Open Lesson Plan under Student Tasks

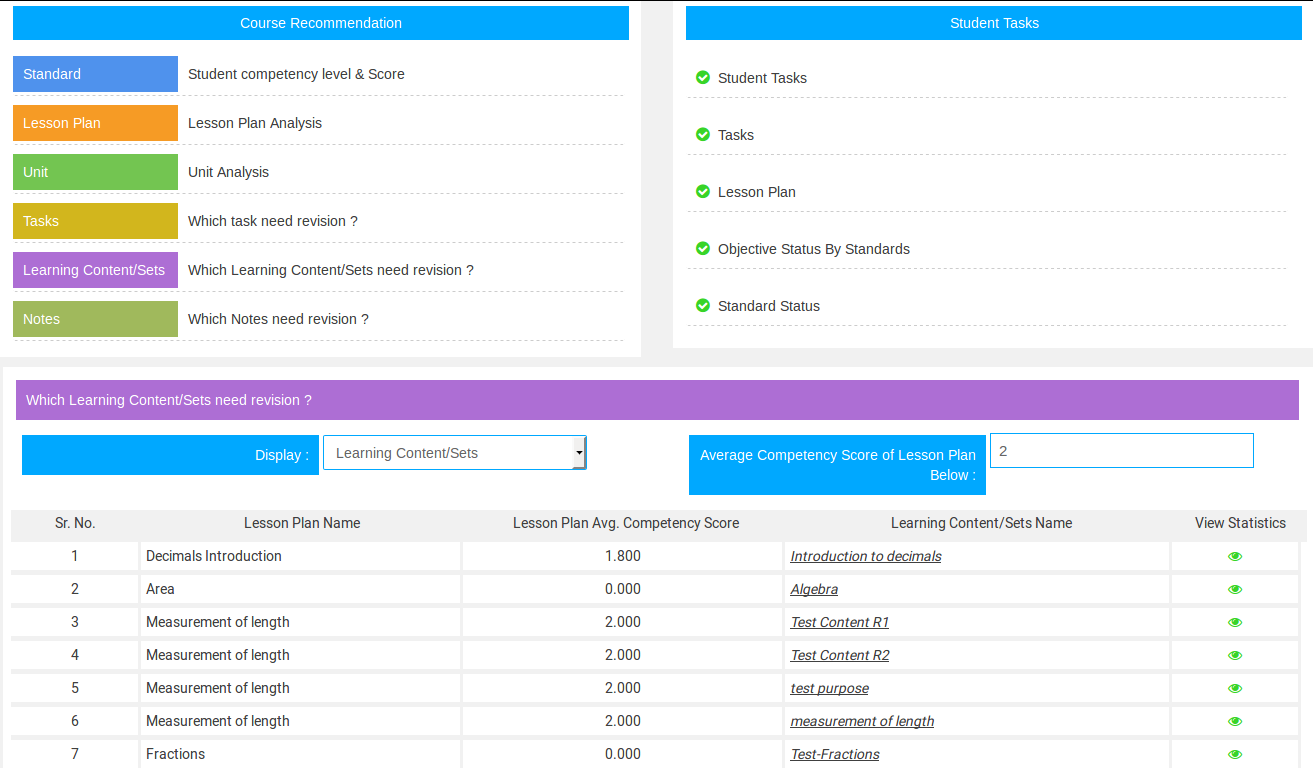tap(756, 192)
